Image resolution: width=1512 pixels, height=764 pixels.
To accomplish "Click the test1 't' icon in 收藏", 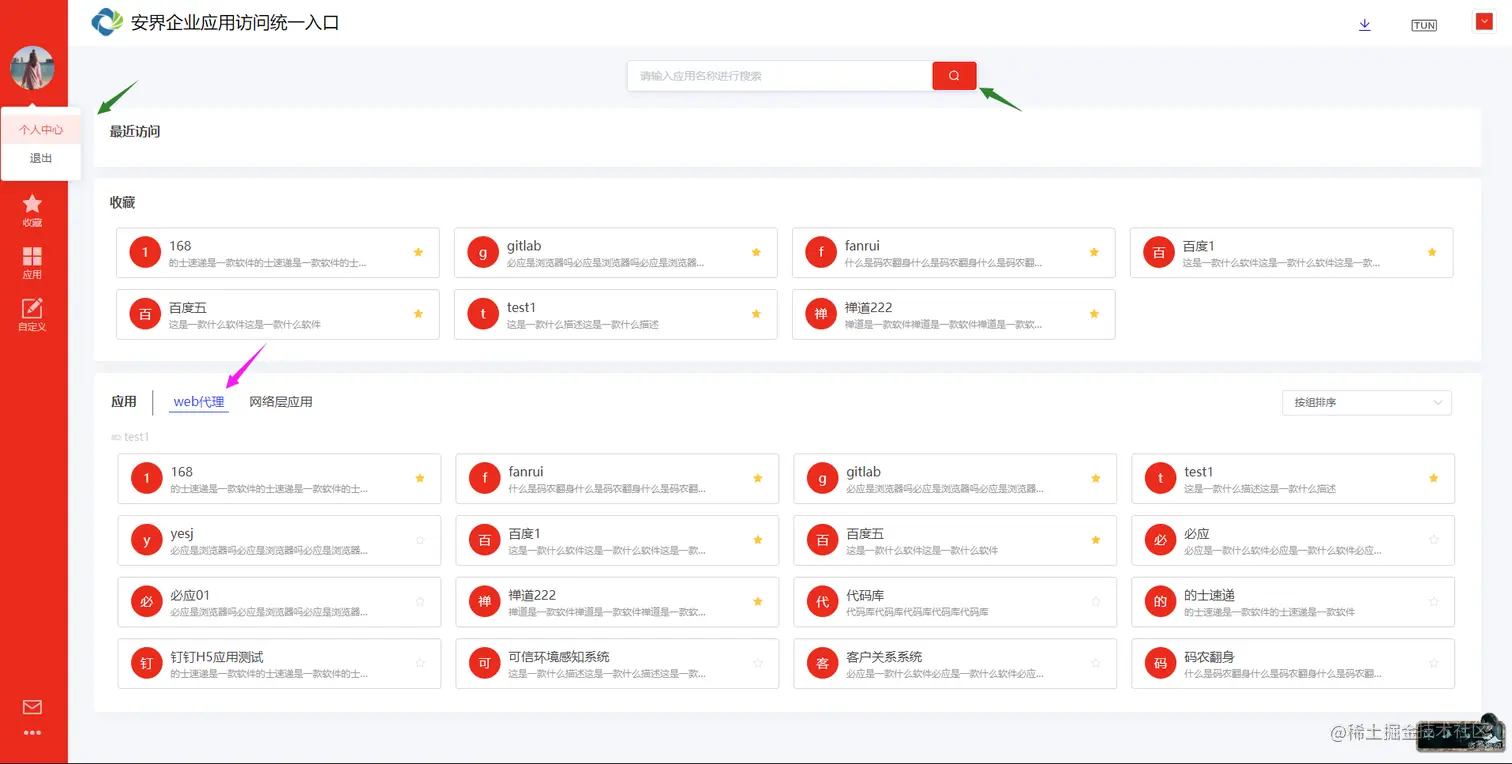I will click(x=483, y=315).
